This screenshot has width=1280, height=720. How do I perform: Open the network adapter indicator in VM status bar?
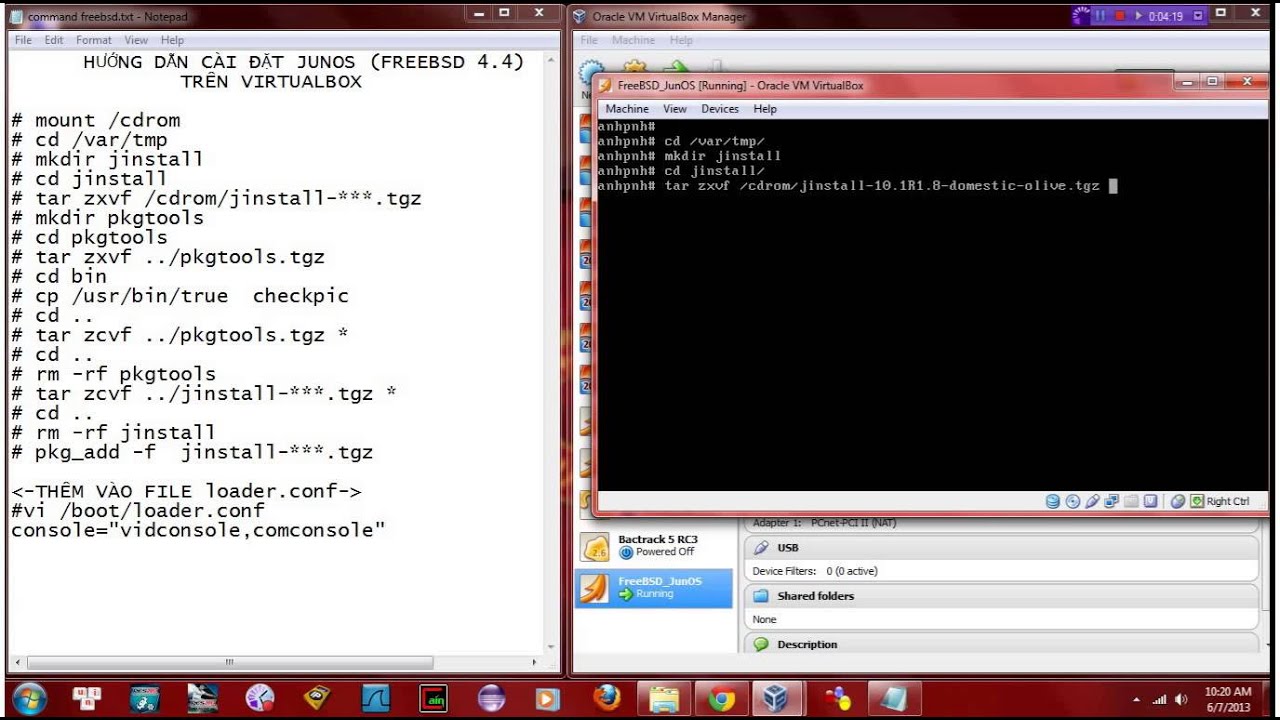(1111, 501)
